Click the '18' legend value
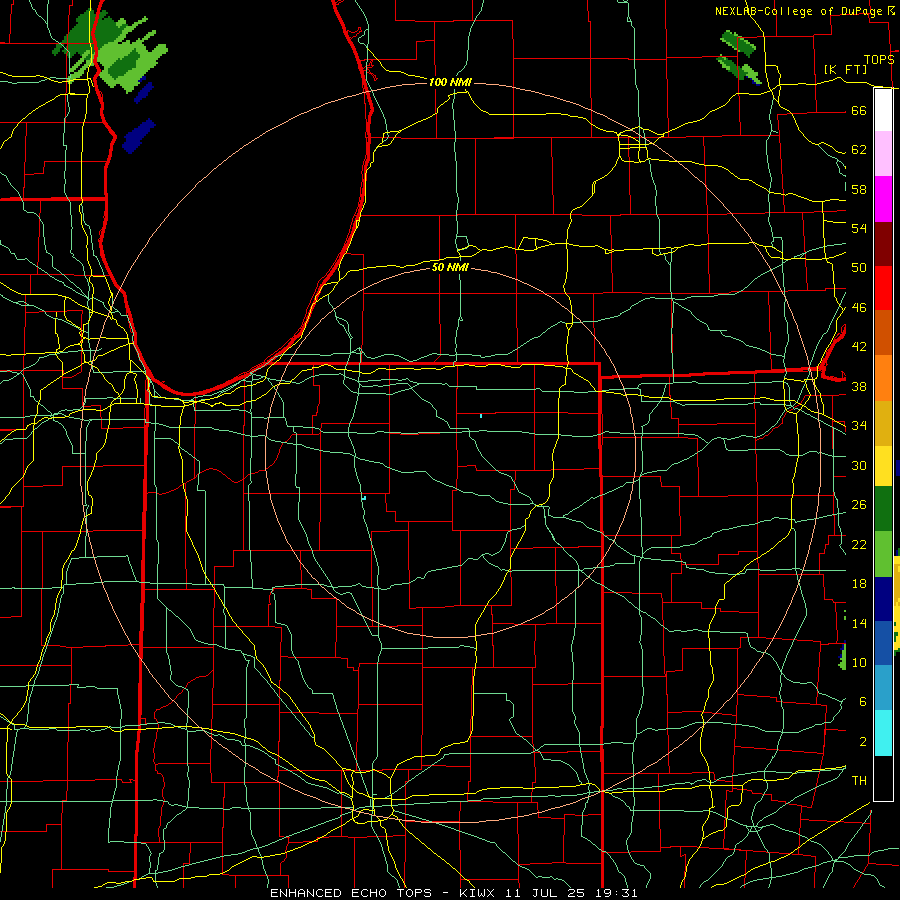 859,584
